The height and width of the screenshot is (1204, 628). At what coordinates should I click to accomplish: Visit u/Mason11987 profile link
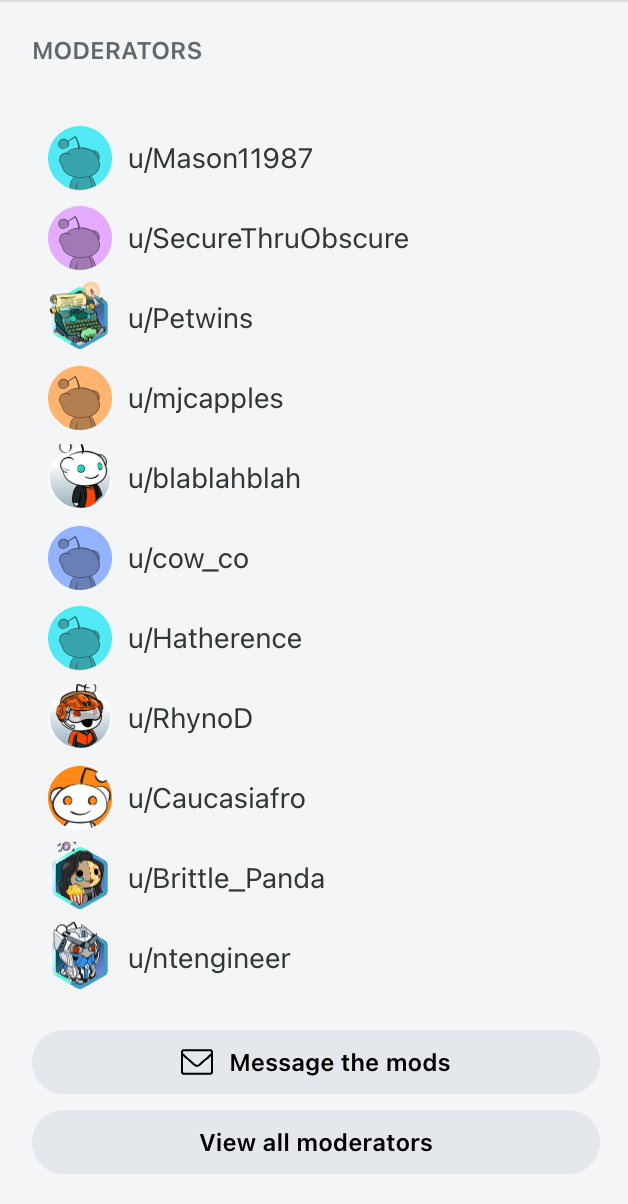[x=220, y=158]
